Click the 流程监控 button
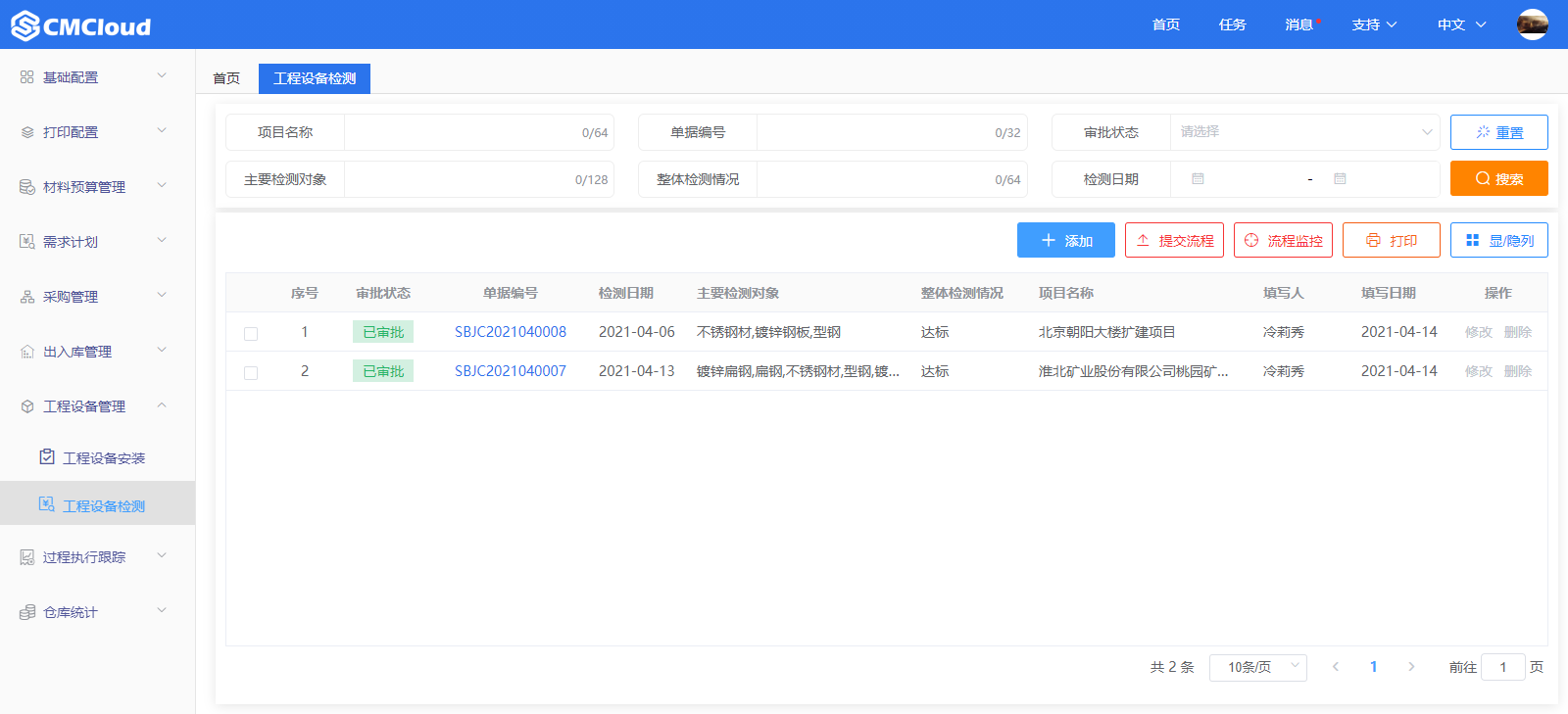The image size is (1568, 714). point(1283,240)
